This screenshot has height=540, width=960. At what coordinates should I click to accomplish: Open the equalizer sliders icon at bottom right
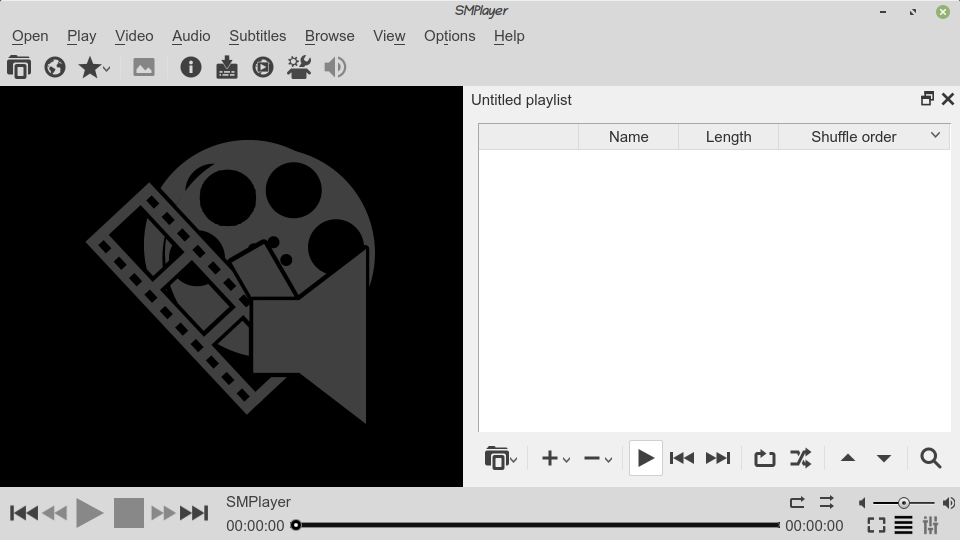tap(930, 525)
